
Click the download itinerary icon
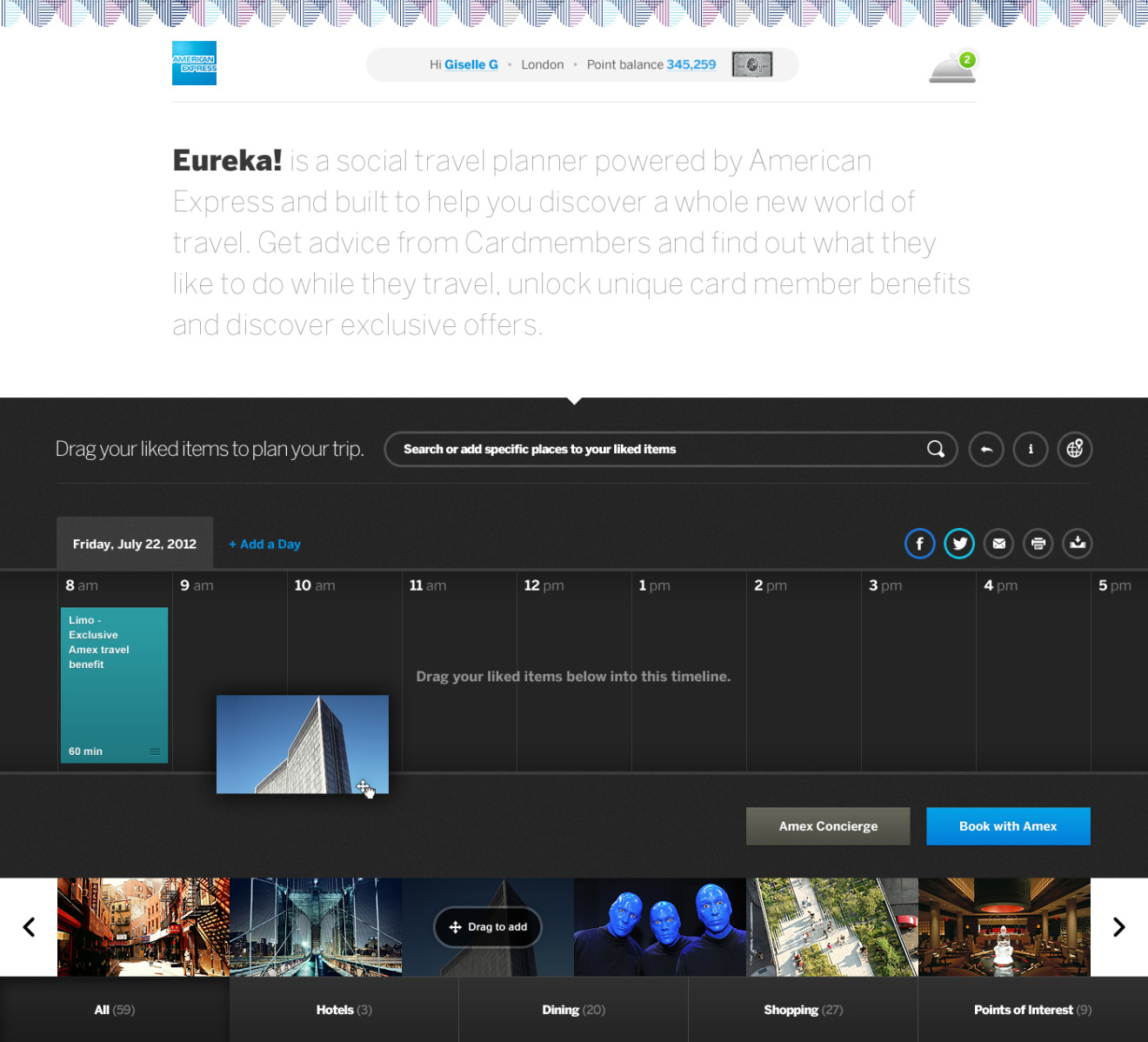1078,544
